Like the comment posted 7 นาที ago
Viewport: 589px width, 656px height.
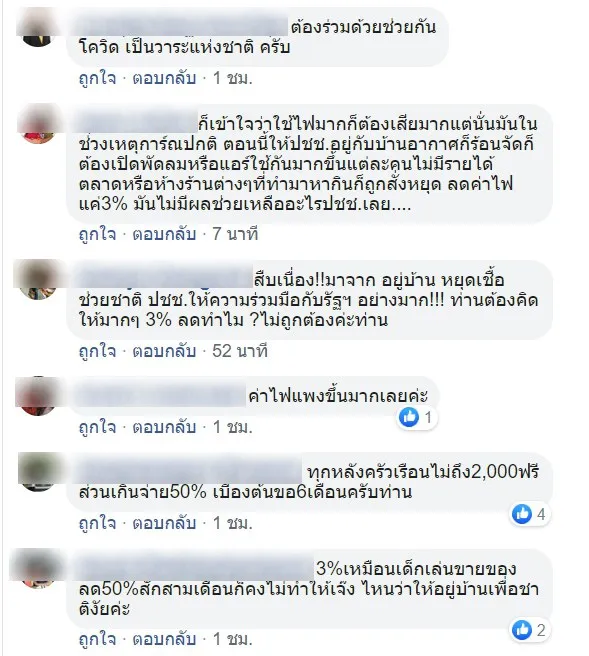pos(97,234)
